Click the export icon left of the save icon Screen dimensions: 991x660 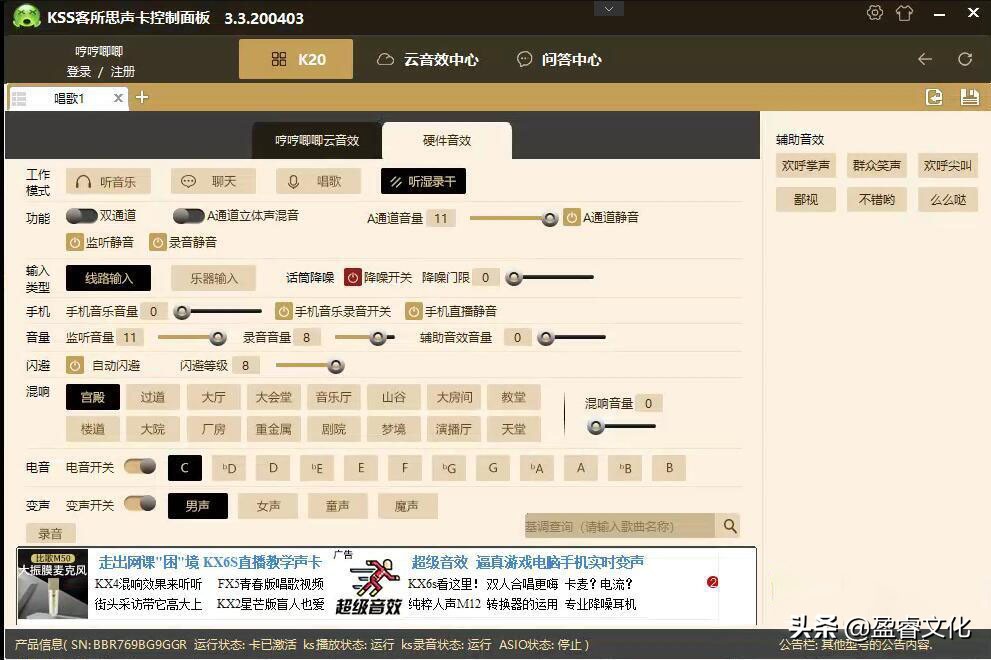[x=933, y=97]
